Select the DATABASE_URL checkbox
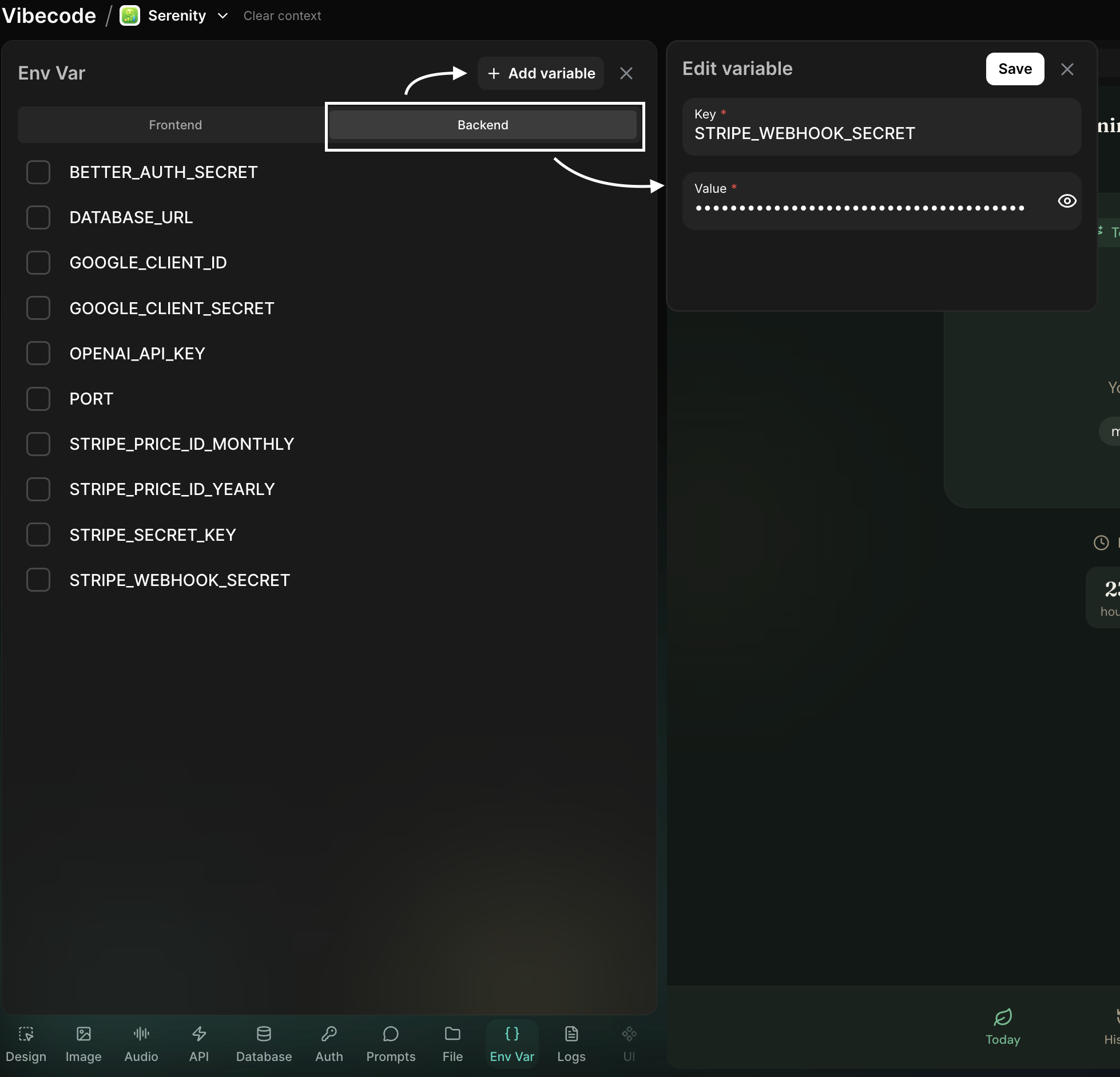Screen dimensions: 1120x1077 point(38,217)
